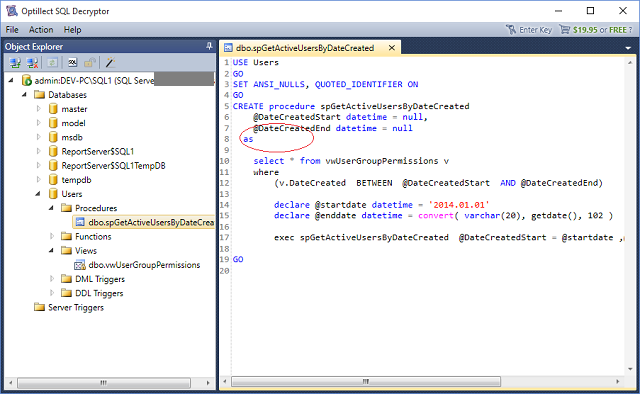
Task: Click the stored procedure icon in the tree
Action: point(80,222)
